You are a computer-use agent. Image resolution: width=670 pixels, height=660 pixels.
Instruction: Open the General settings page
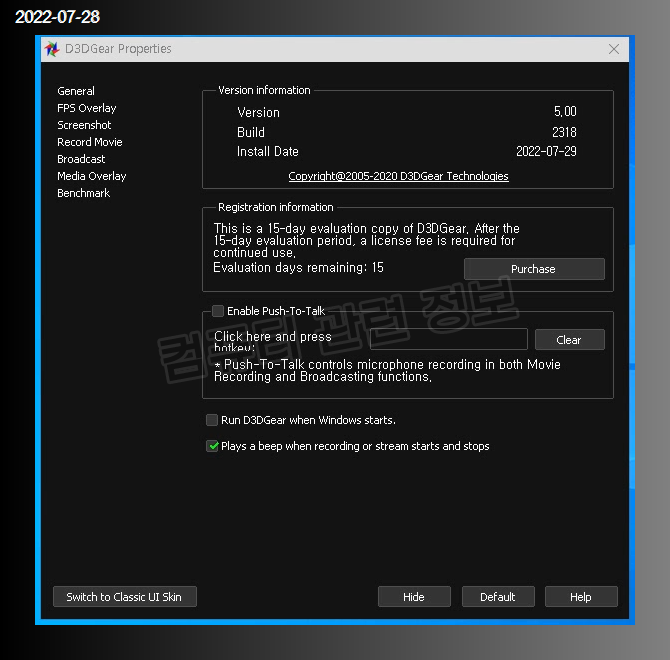[76, 91]
